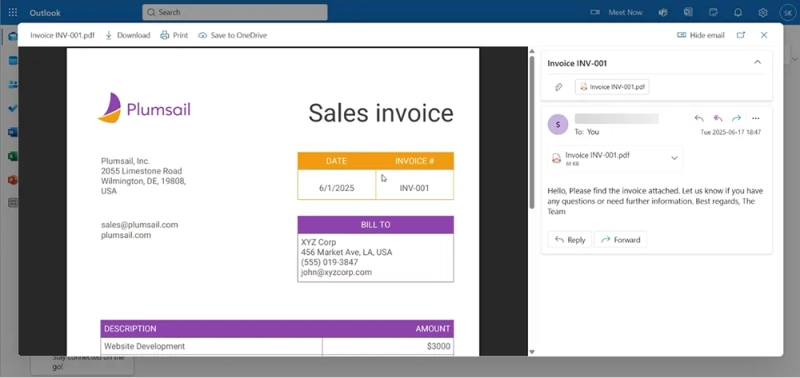Click the Download arrow icon

[108, 35]
